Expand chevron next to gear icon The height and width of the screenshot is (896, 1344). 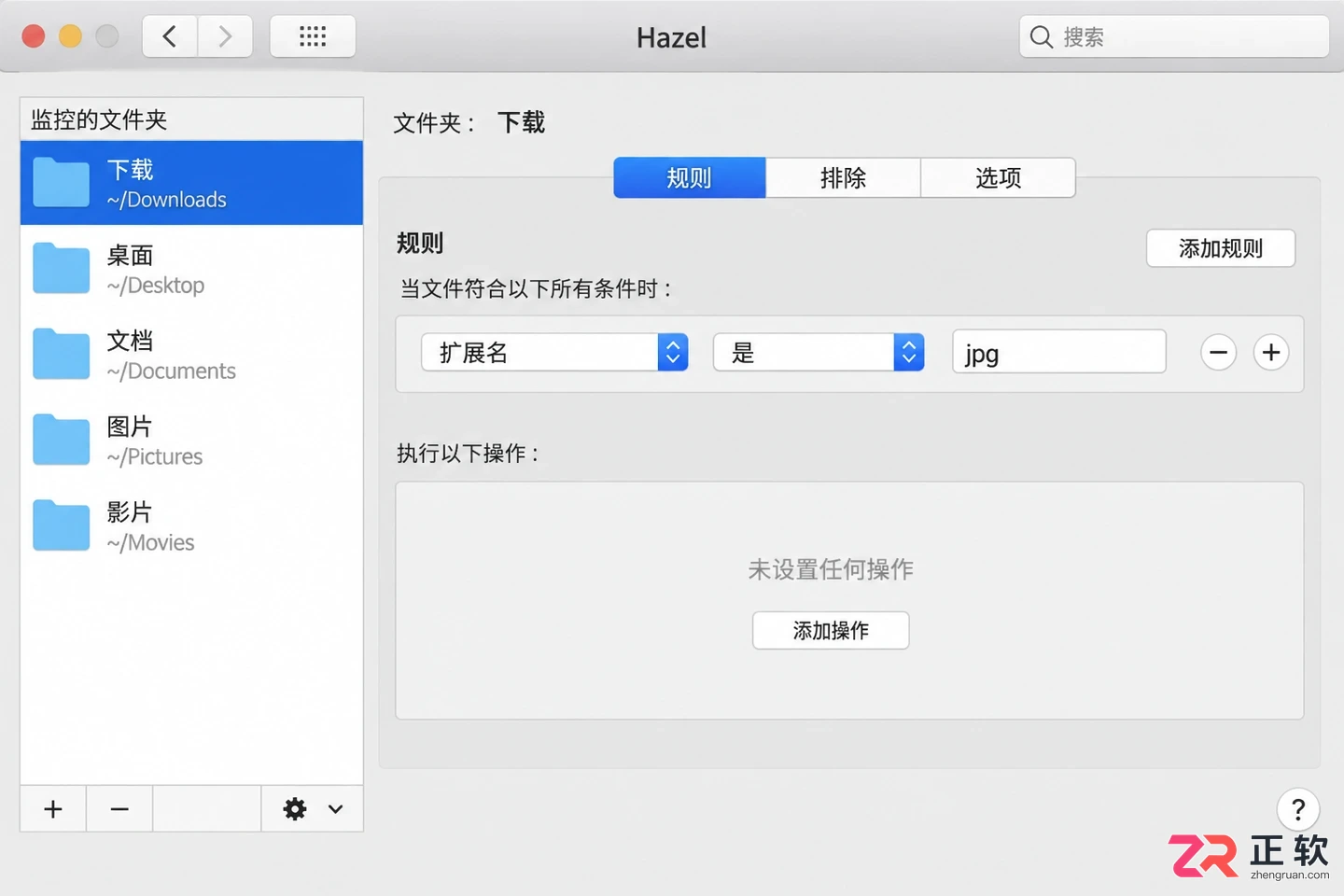pyautogui.click(x=336, y=809)
